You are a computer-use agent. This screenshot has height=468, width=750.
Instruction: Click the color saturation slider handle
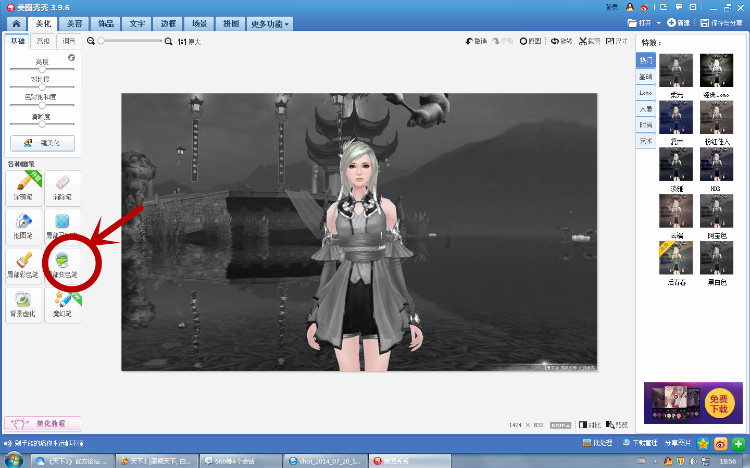[x=42, y=105]
